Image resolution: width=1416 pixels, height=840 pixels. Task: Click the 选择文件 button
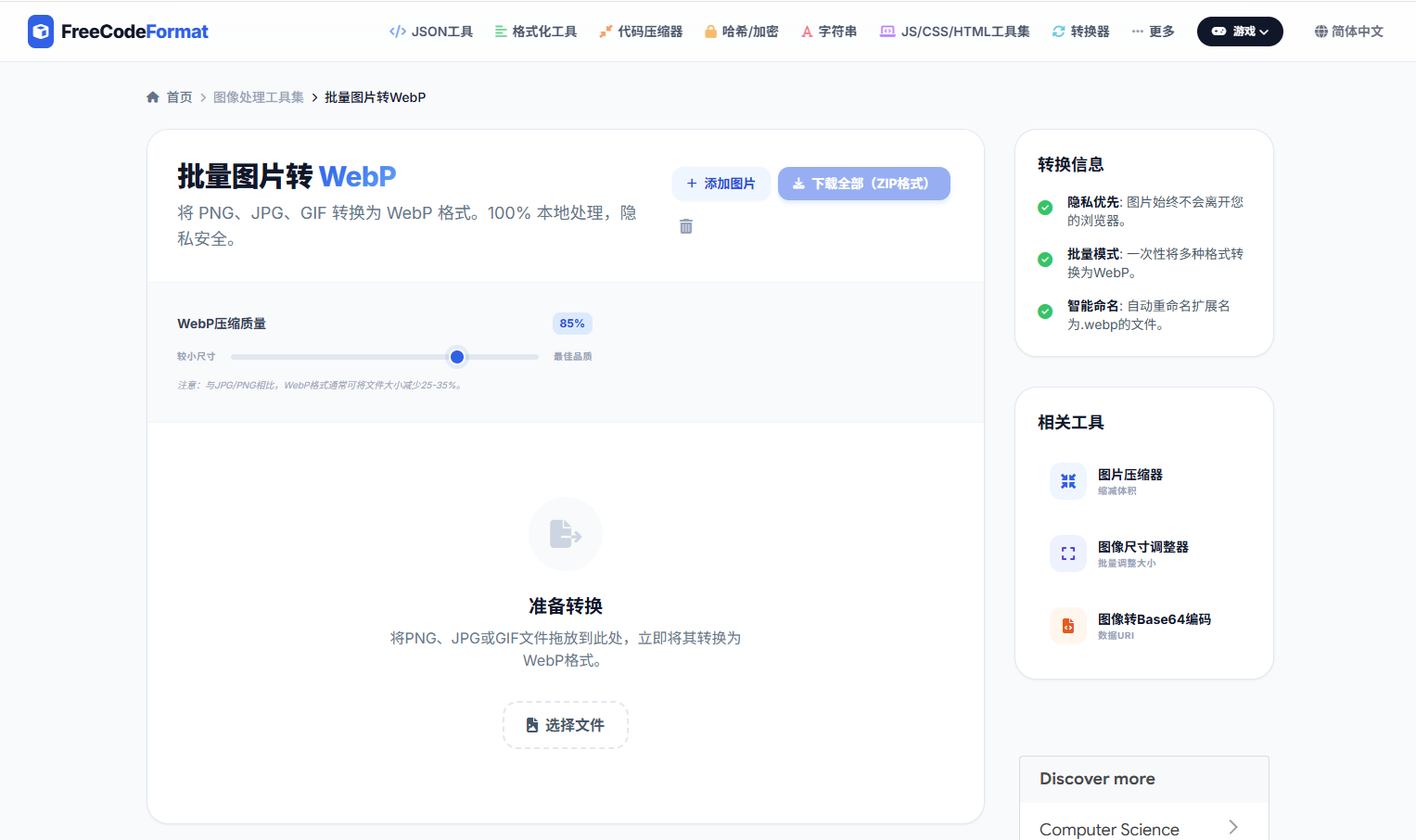(565, 725)
